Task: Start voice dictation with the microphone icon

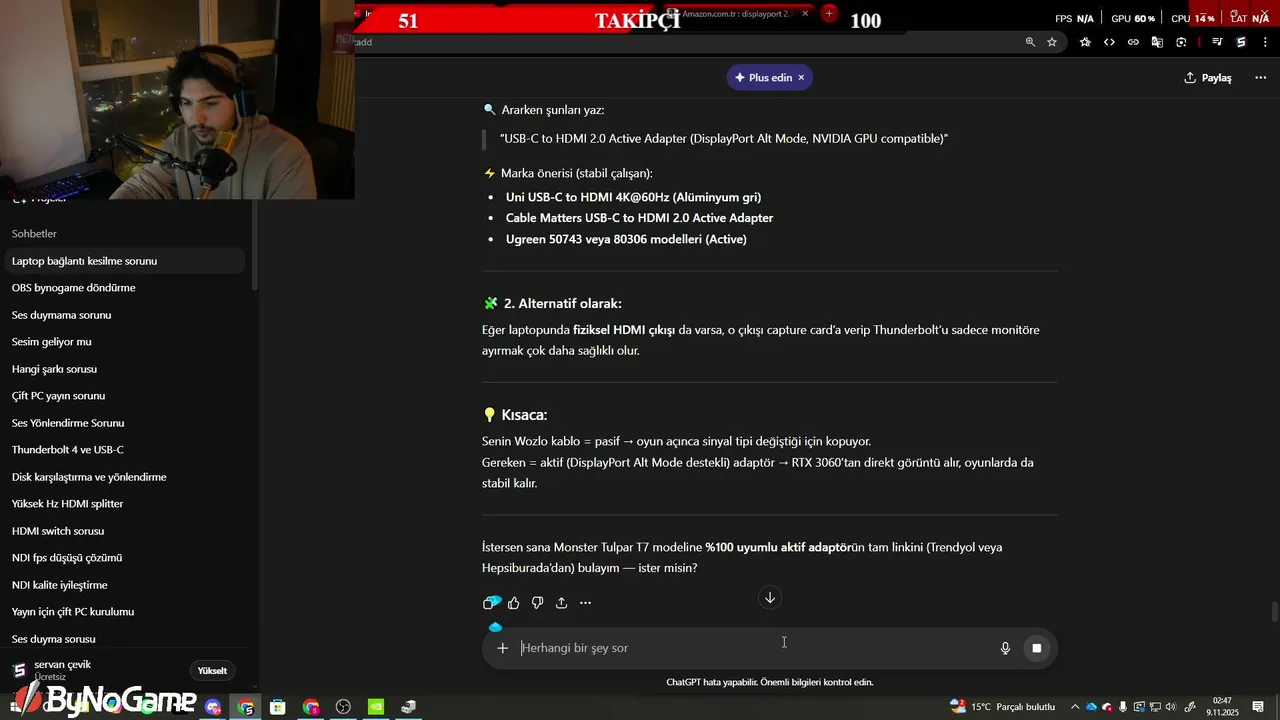Action: (x=1005, y=648)
